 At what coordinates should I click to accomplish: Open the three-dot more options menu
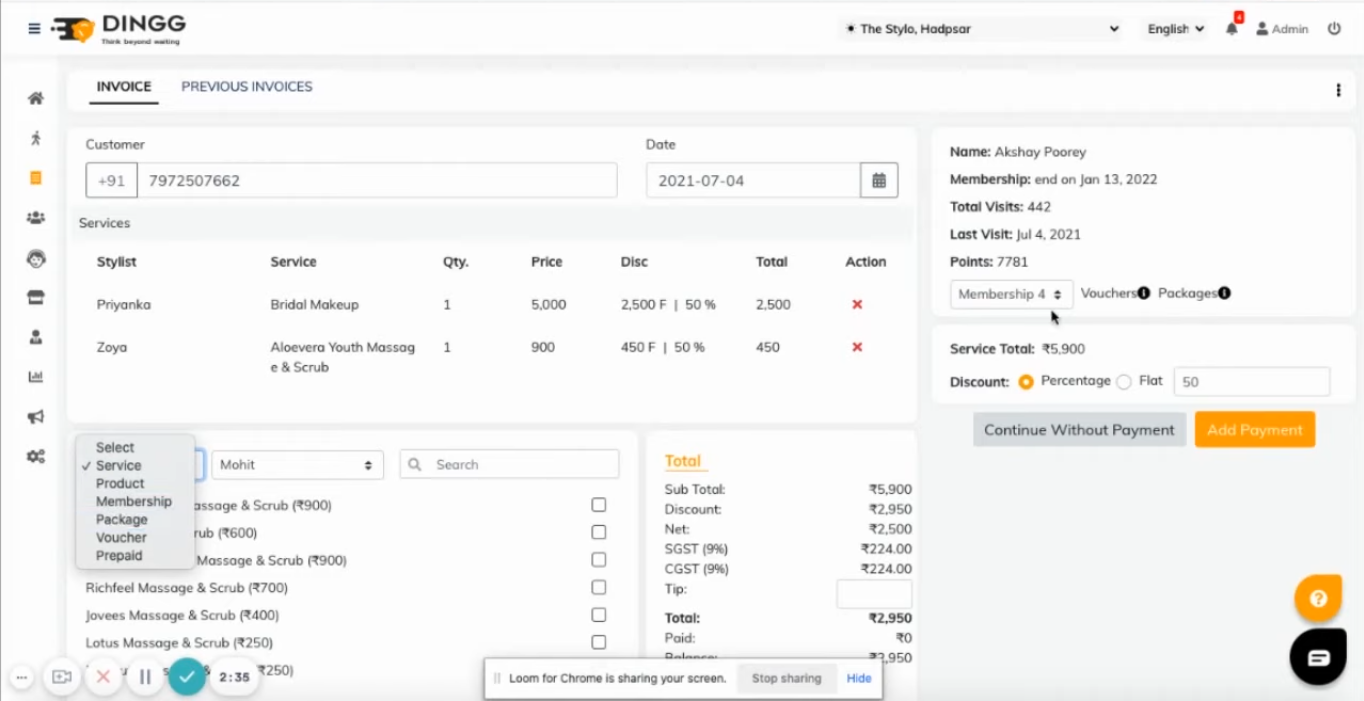[1338, 90]
